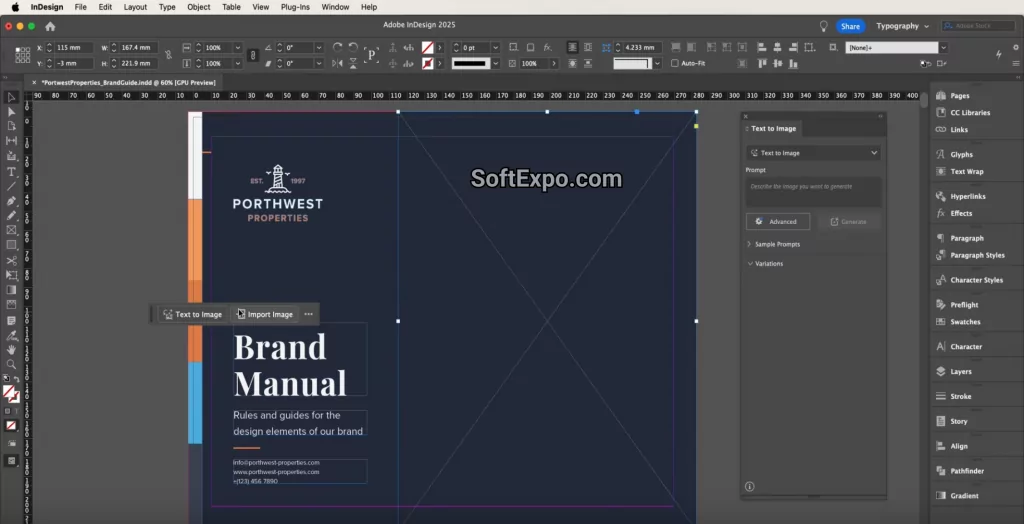This screenshot has height=524, width=1024.
Task: Toggle the Auto-Fit checkbox
Action: (675, 63)
